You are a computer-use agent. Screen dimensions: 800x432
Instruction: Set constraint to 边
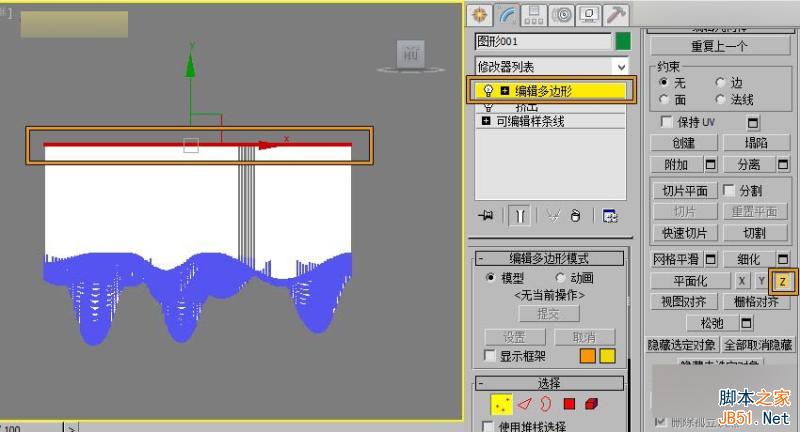pyautogui.click(x=720, y=82)
